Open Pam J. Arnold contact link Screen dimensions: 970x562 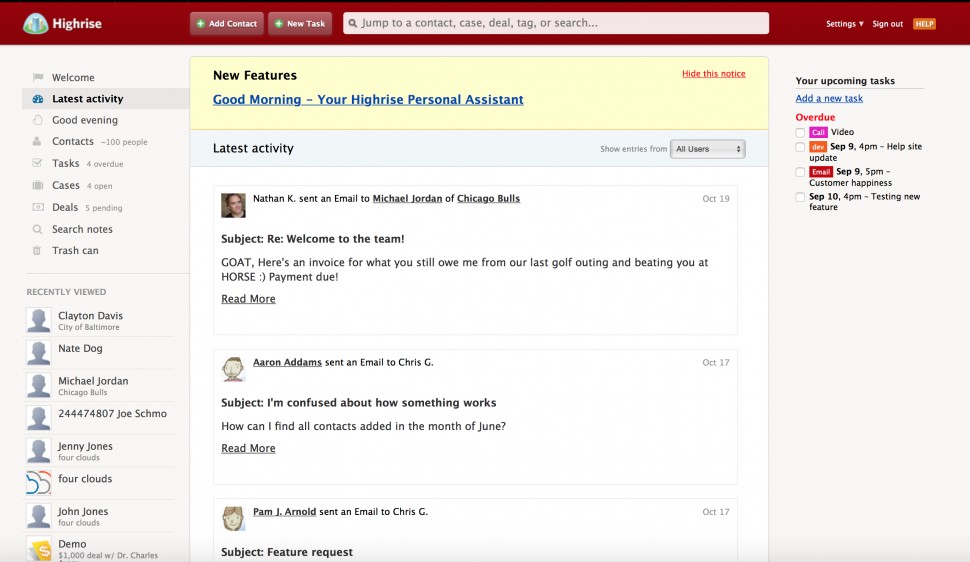tap(285, 512)
